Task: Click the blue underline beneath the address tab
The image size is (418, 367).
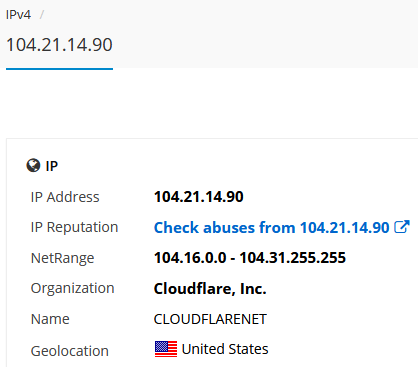Action: pyautogui.click(x=59, y=69)
